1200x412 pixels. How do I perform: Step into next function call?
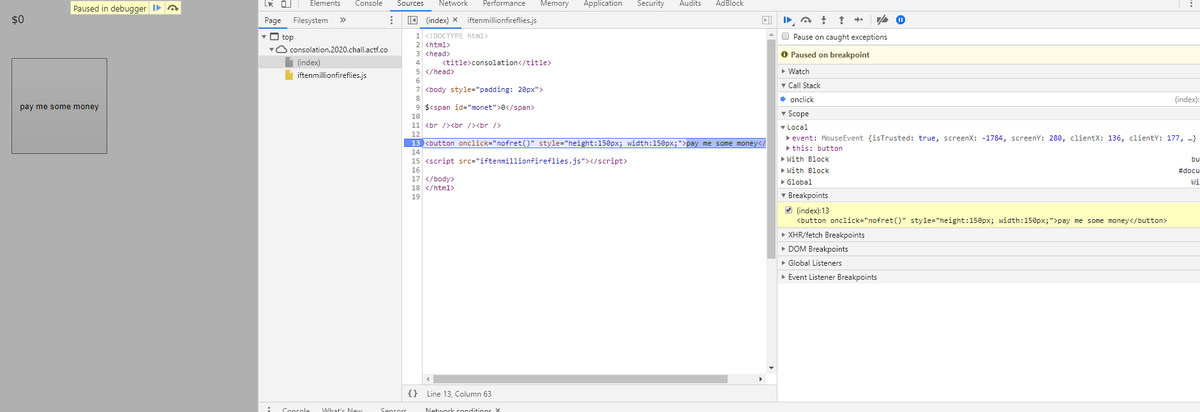823,21
